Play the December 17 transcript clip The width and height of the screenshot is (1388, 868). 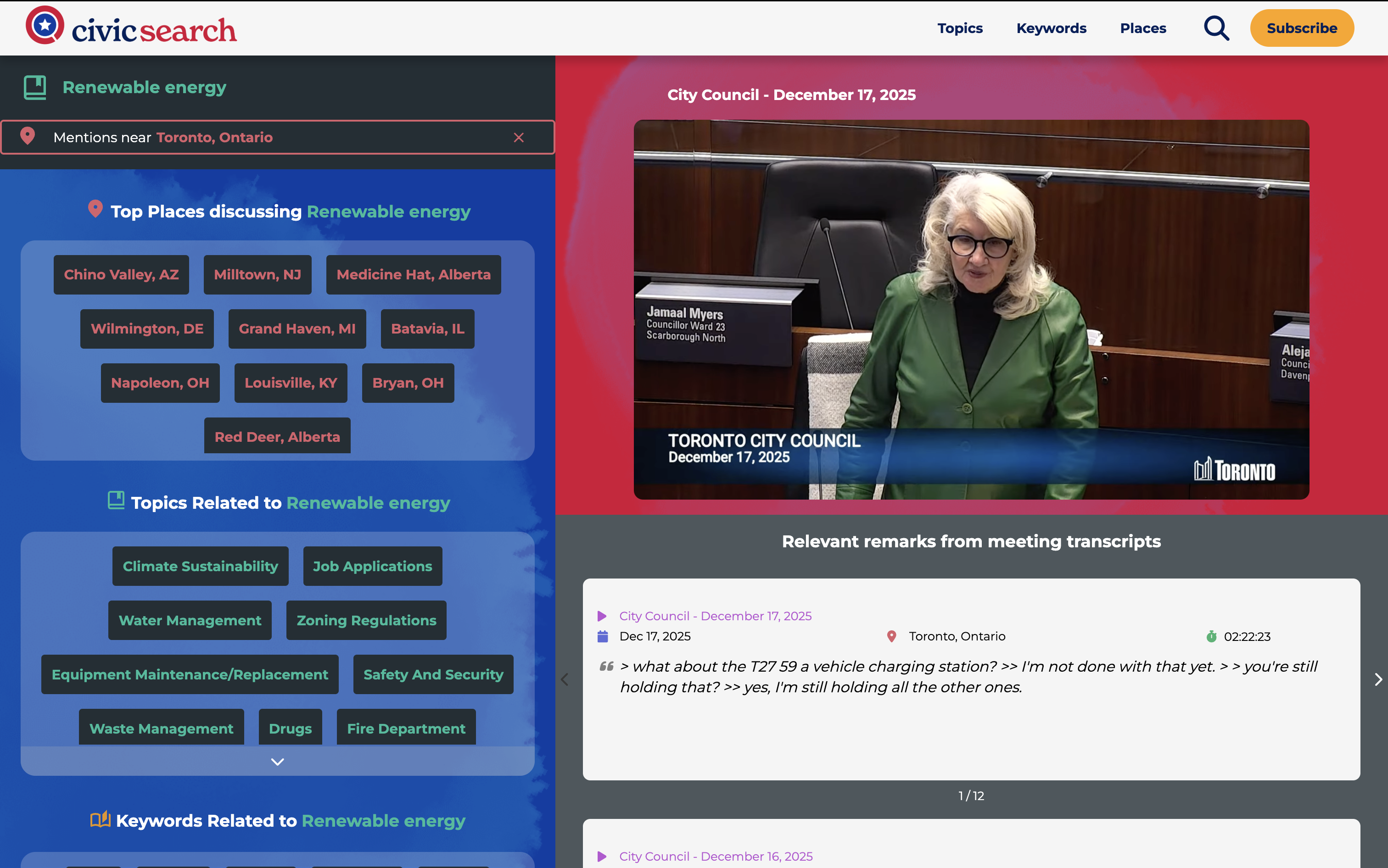click(602, 616)
